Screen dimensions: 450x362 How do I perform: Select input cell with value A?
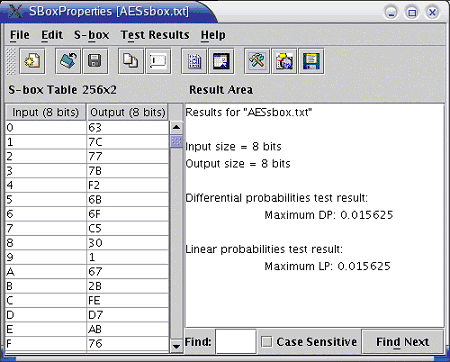click(x=46, y=272)
